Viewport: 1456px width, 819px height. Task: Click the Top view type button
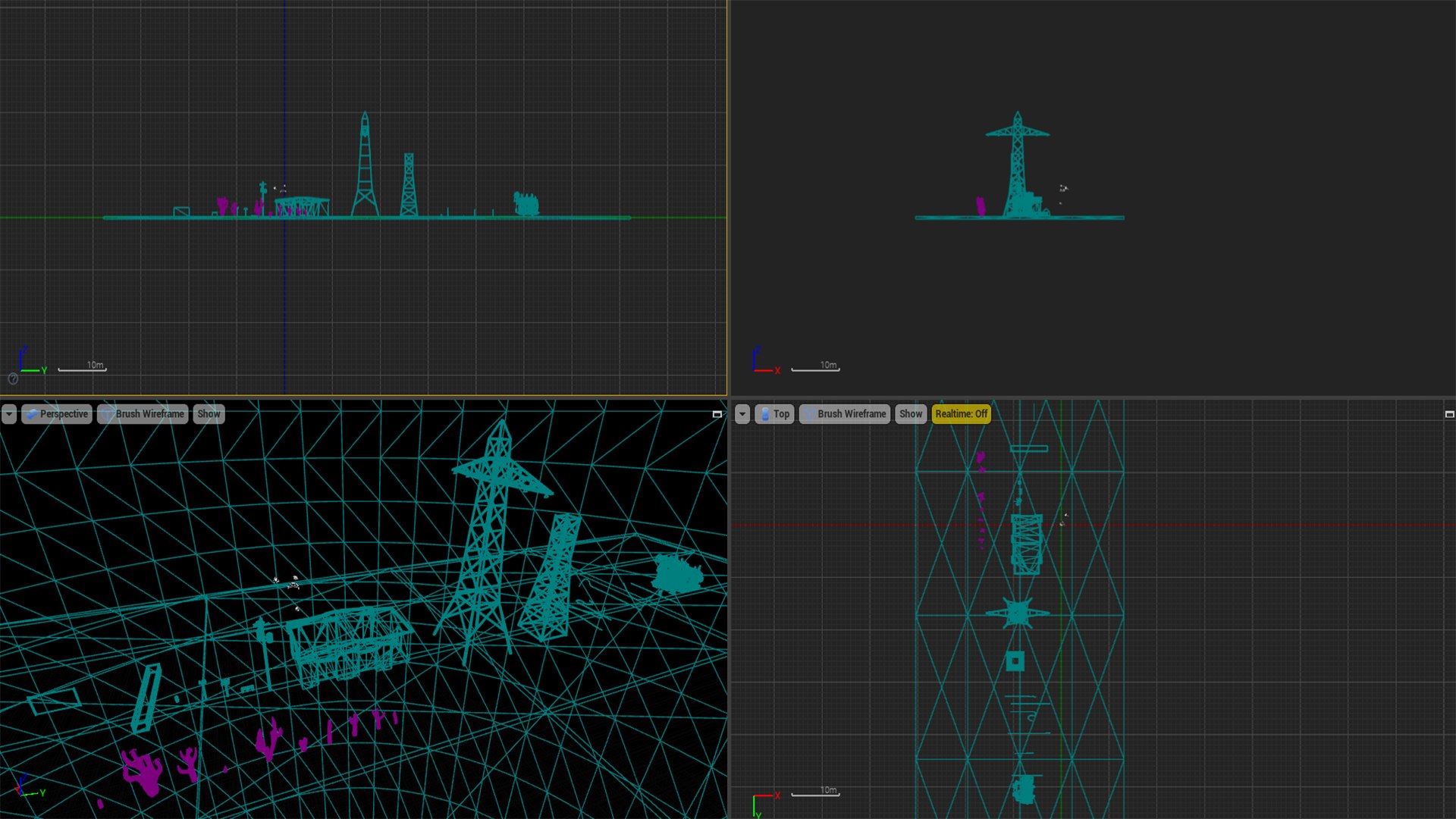(x=774, y=414)
